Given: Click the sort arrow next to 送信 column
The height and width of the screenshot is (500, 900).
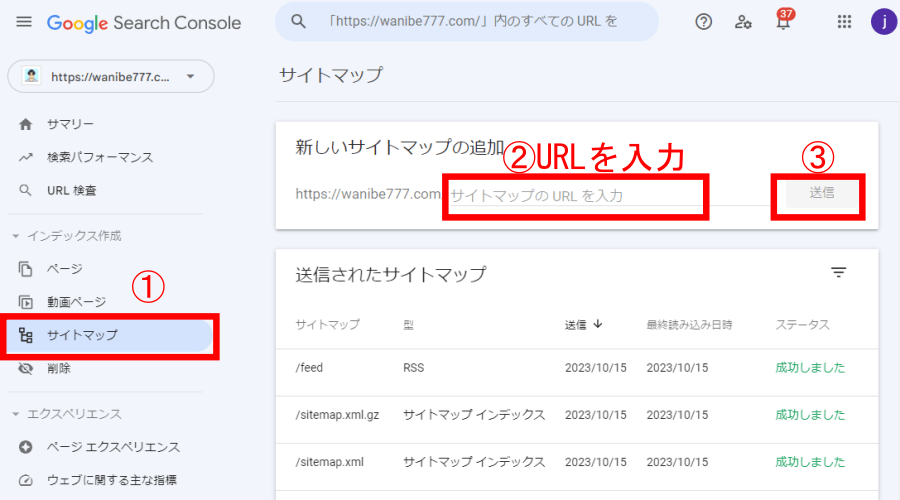Looking at the screenshot, I should 598,324.
